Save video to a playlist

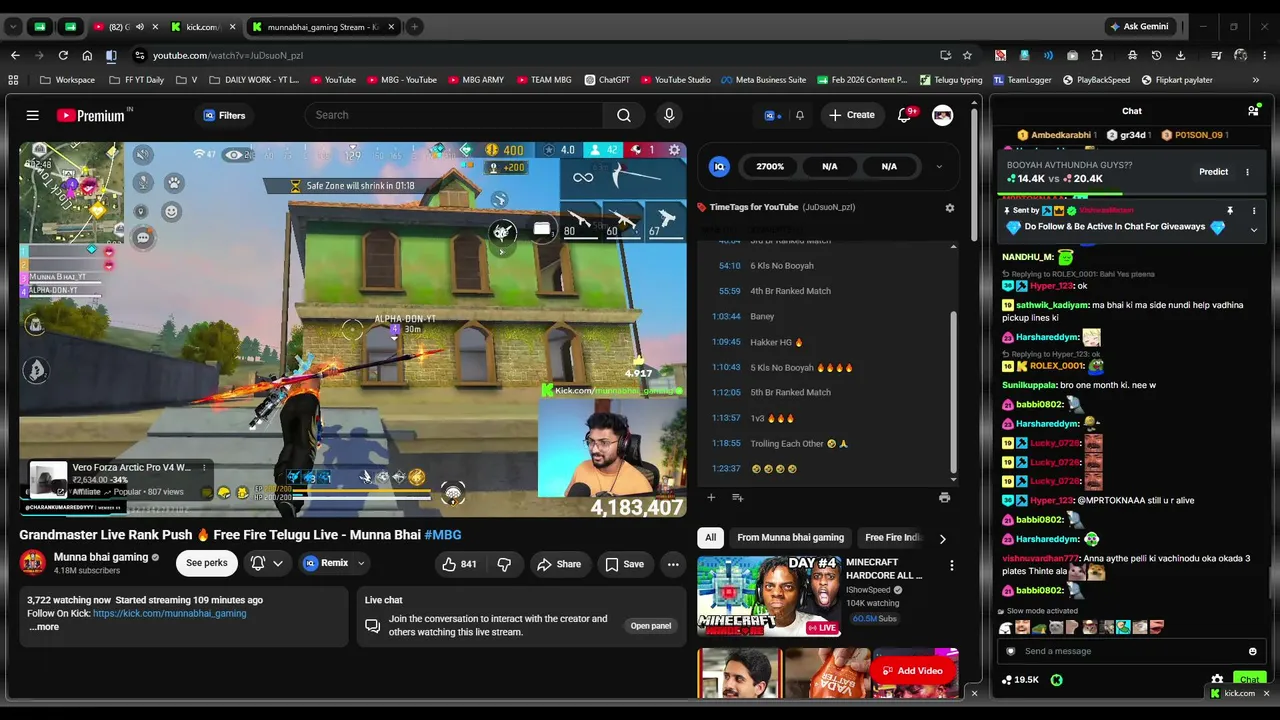624,564
